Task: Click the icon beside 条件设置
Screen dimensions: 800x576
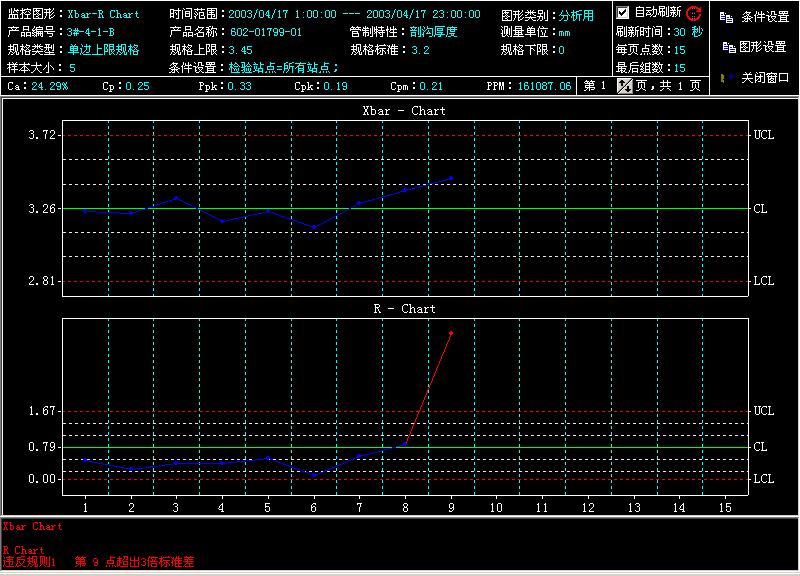Action: [x=726, y=17]
